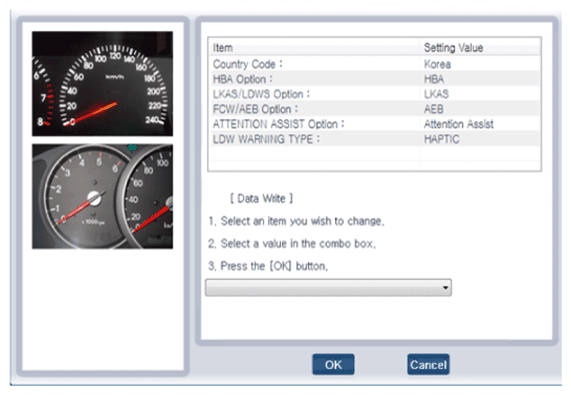Image resolution: width=571 pixels, height=395 pixels.
Task: Click the Item column header
Action: [315, 48]
